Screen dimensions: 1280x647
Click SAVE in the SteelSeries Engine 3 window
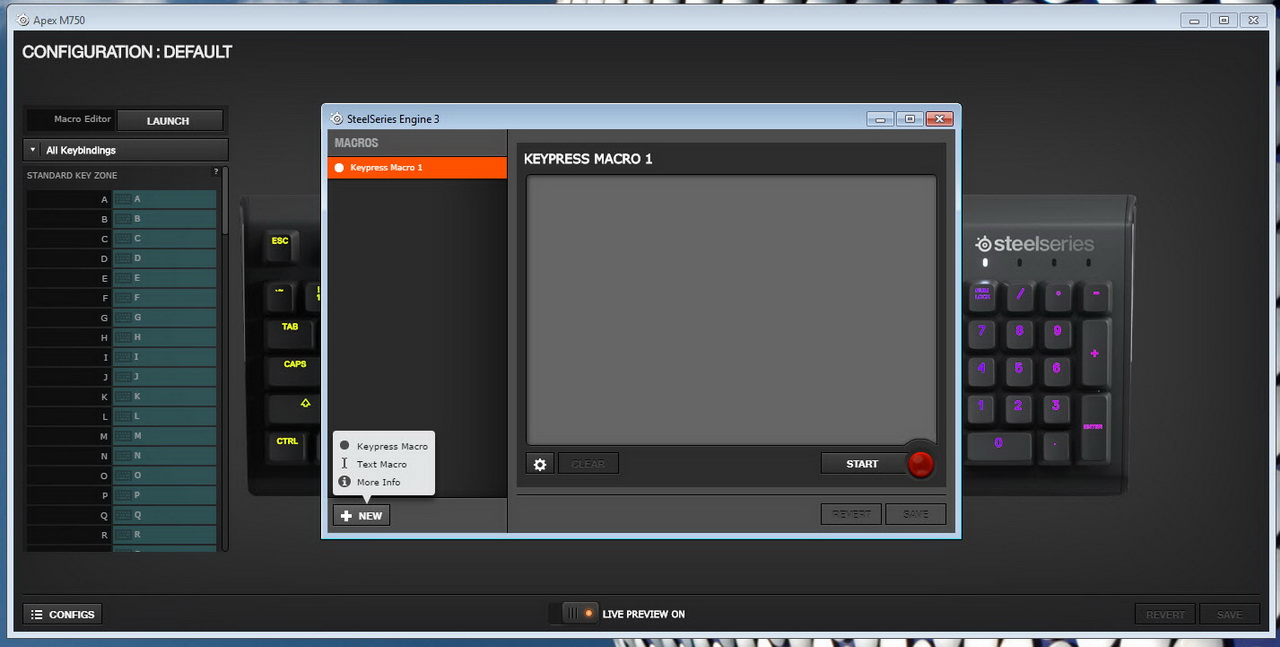coord(915,514)
